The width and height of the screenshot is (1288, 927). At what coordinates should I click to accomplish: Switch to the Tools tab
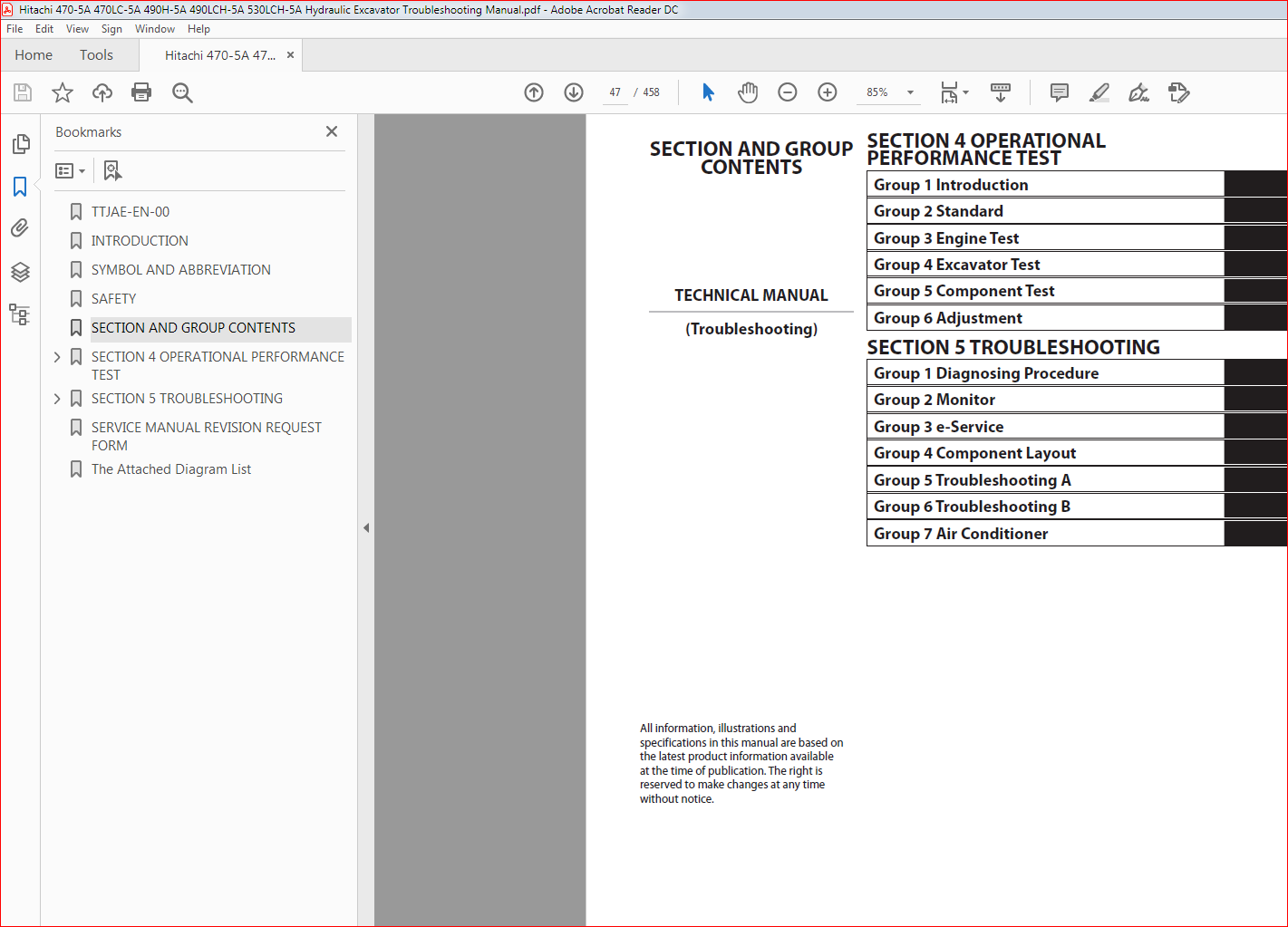click(x=96, y=55)
